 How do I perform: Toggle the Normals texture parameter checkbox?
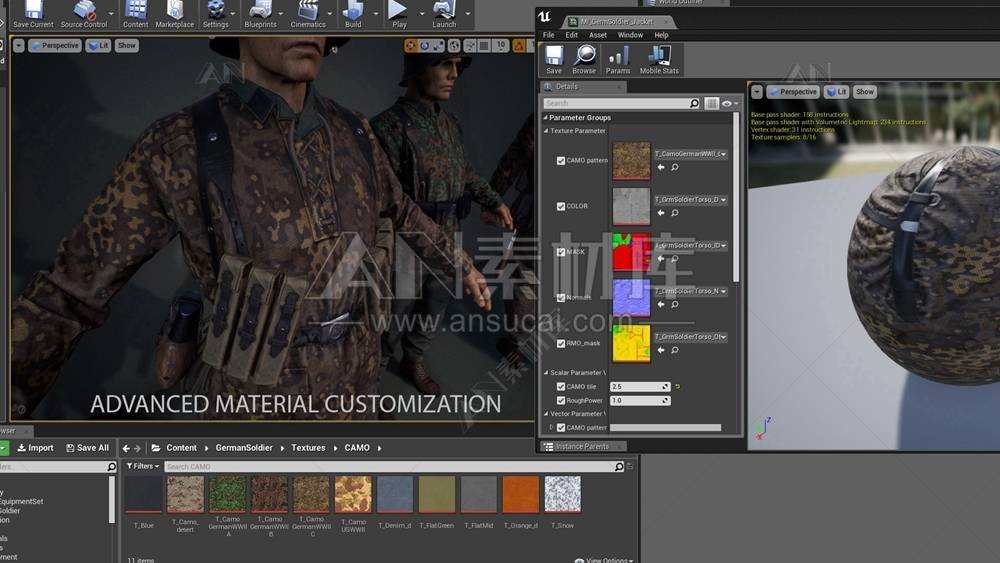click(561, 298)
